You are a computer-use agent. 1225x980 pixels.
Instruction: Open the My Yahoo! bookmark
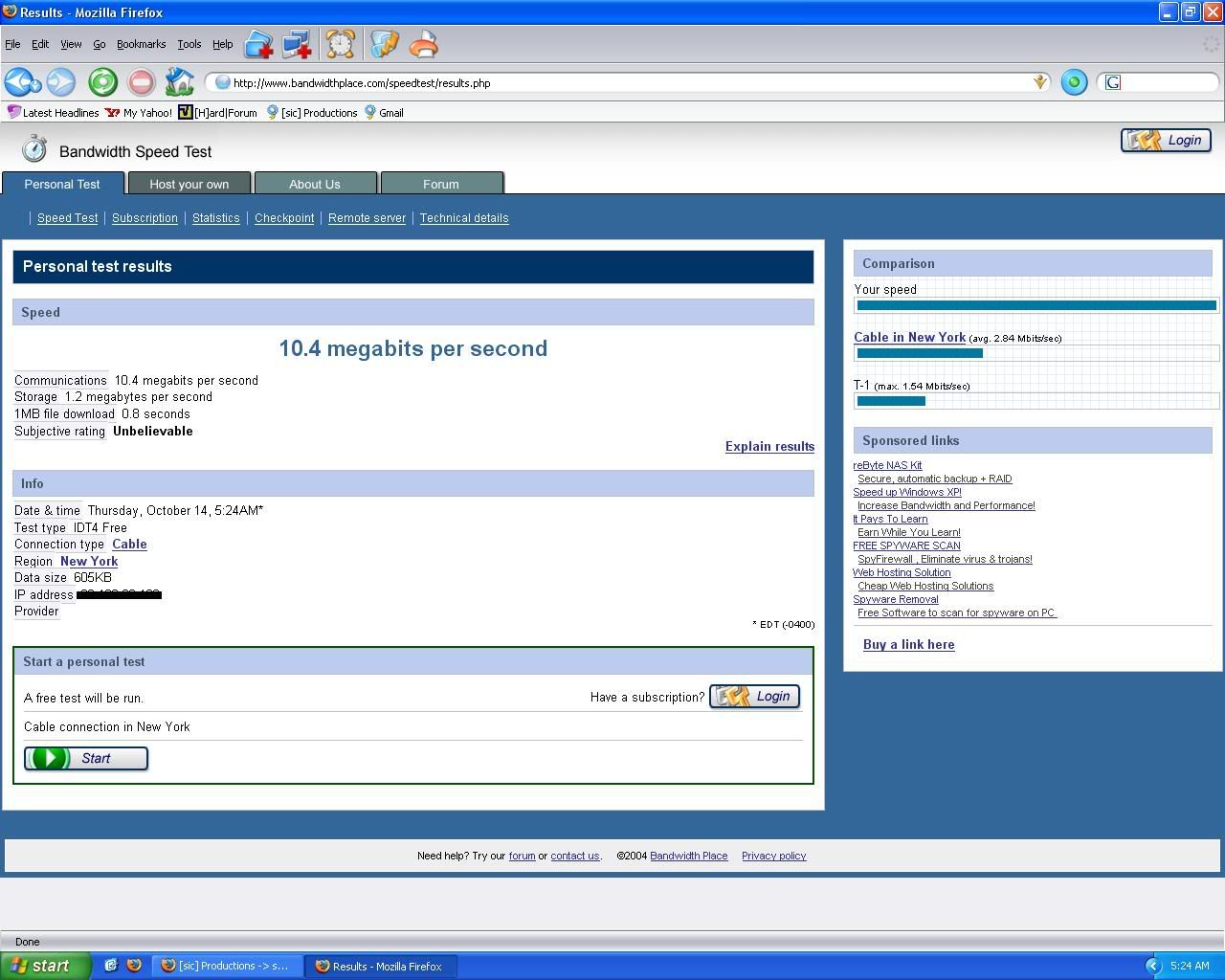point(139,112)
